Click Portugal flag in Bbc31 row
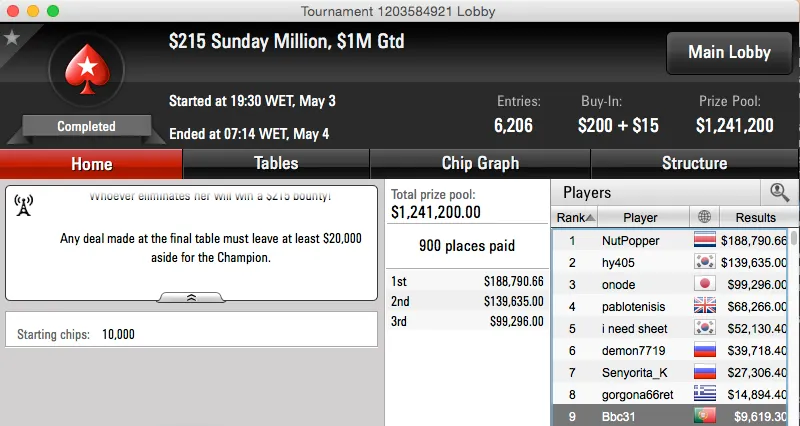800x426 pixels. 705,416
